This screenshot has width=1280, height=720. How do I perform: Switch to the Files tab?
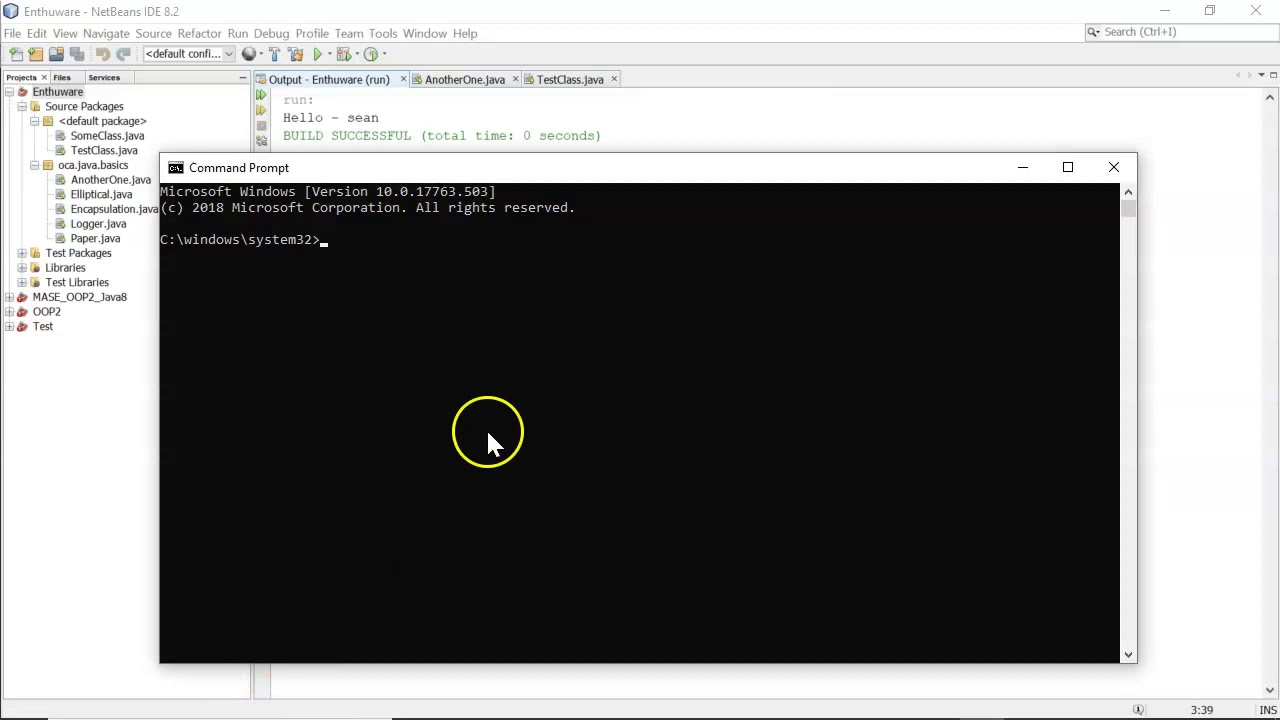tap(62, 77)
